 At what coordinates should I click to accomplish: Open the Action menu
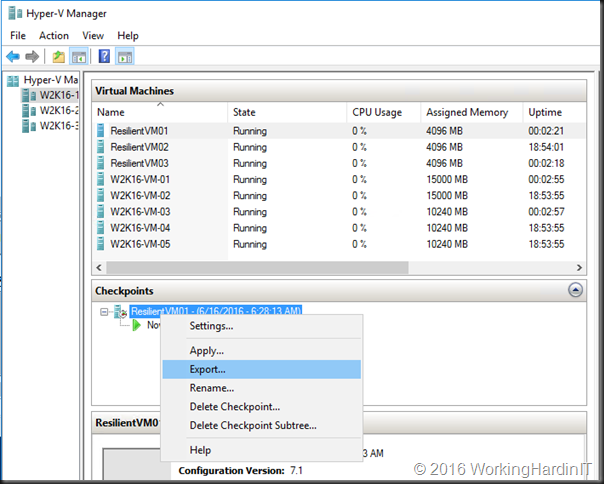point(54,35)
